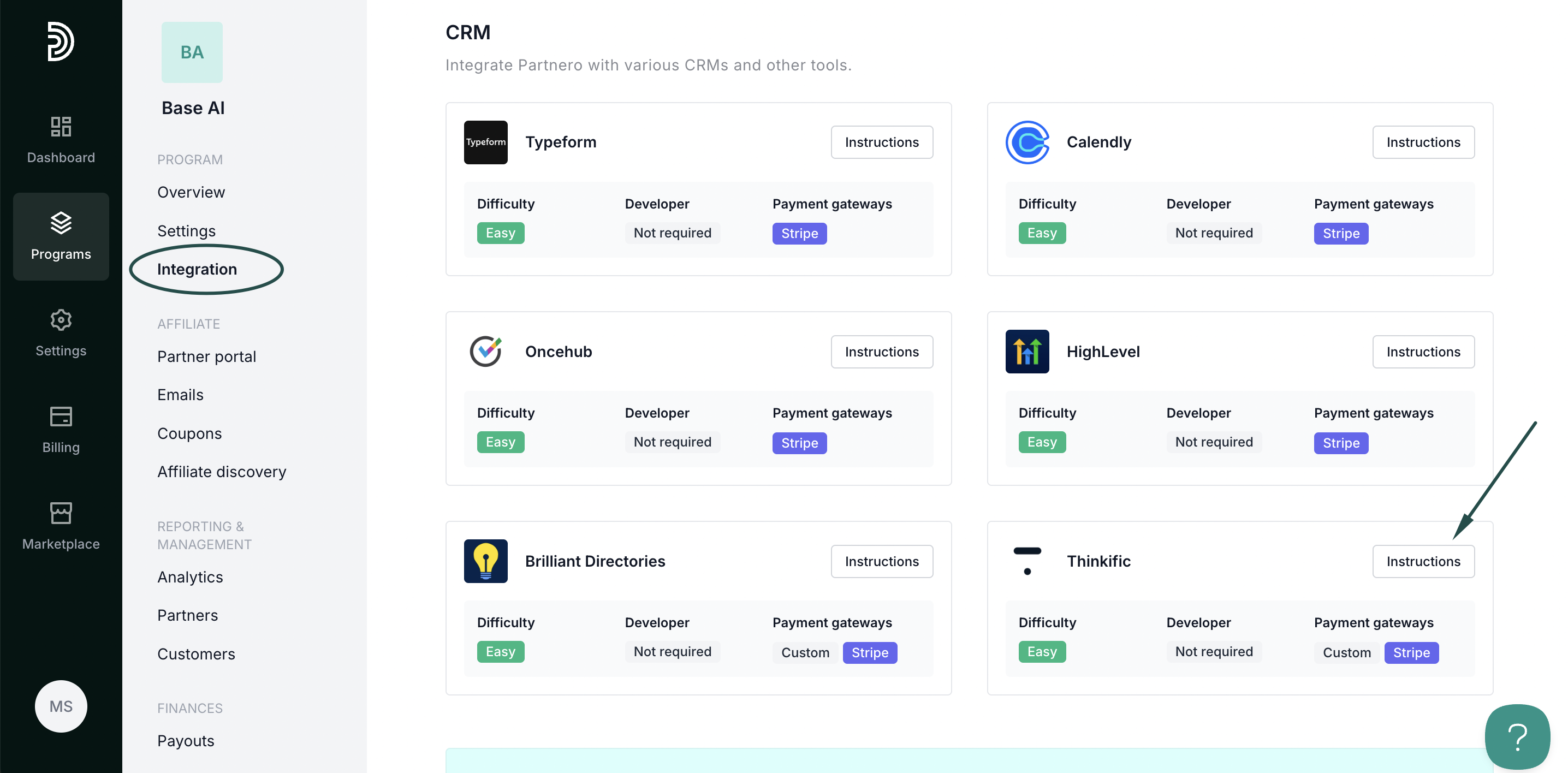The height and width of the screenshot is (773, 1568).
Task: Click Brilliant Directories' Custom gateway badge
Action: 805,652
